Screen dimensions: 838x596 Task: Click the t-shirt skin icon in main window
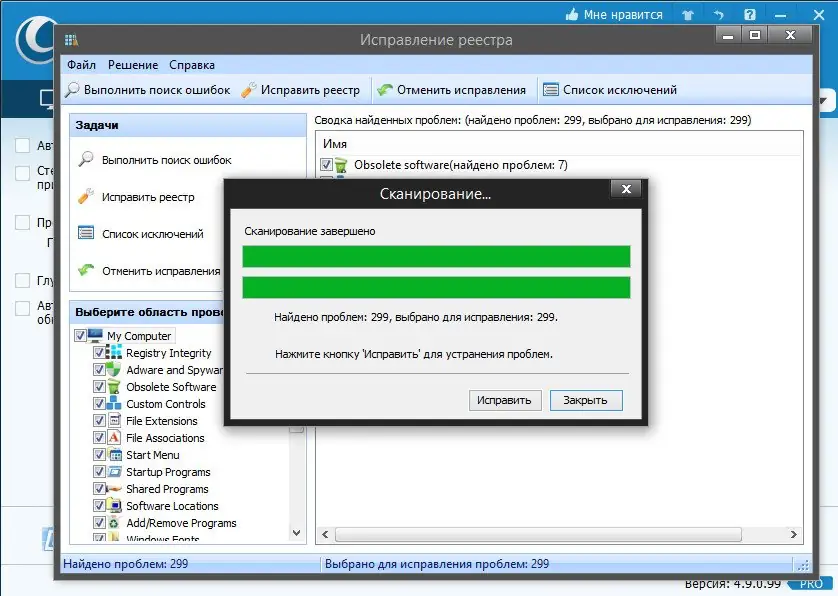pos(688,15)
